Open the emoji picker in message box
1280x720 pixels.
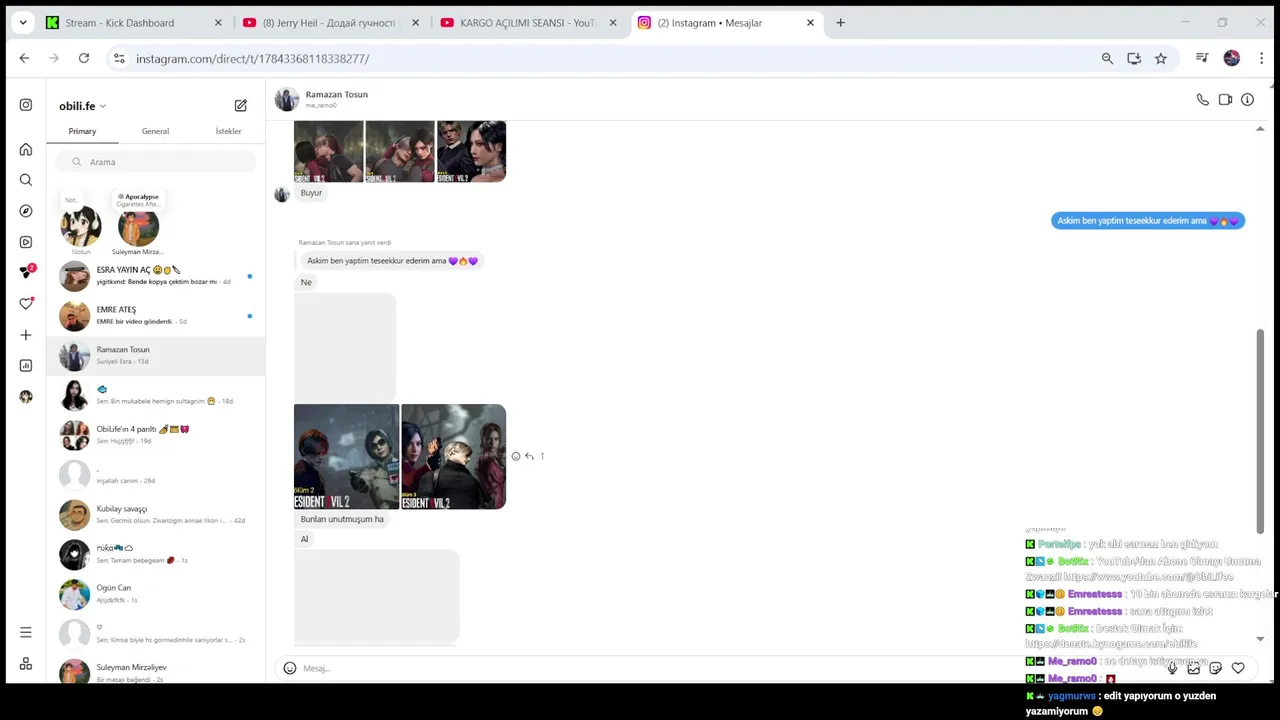click(x=290, y=668)
